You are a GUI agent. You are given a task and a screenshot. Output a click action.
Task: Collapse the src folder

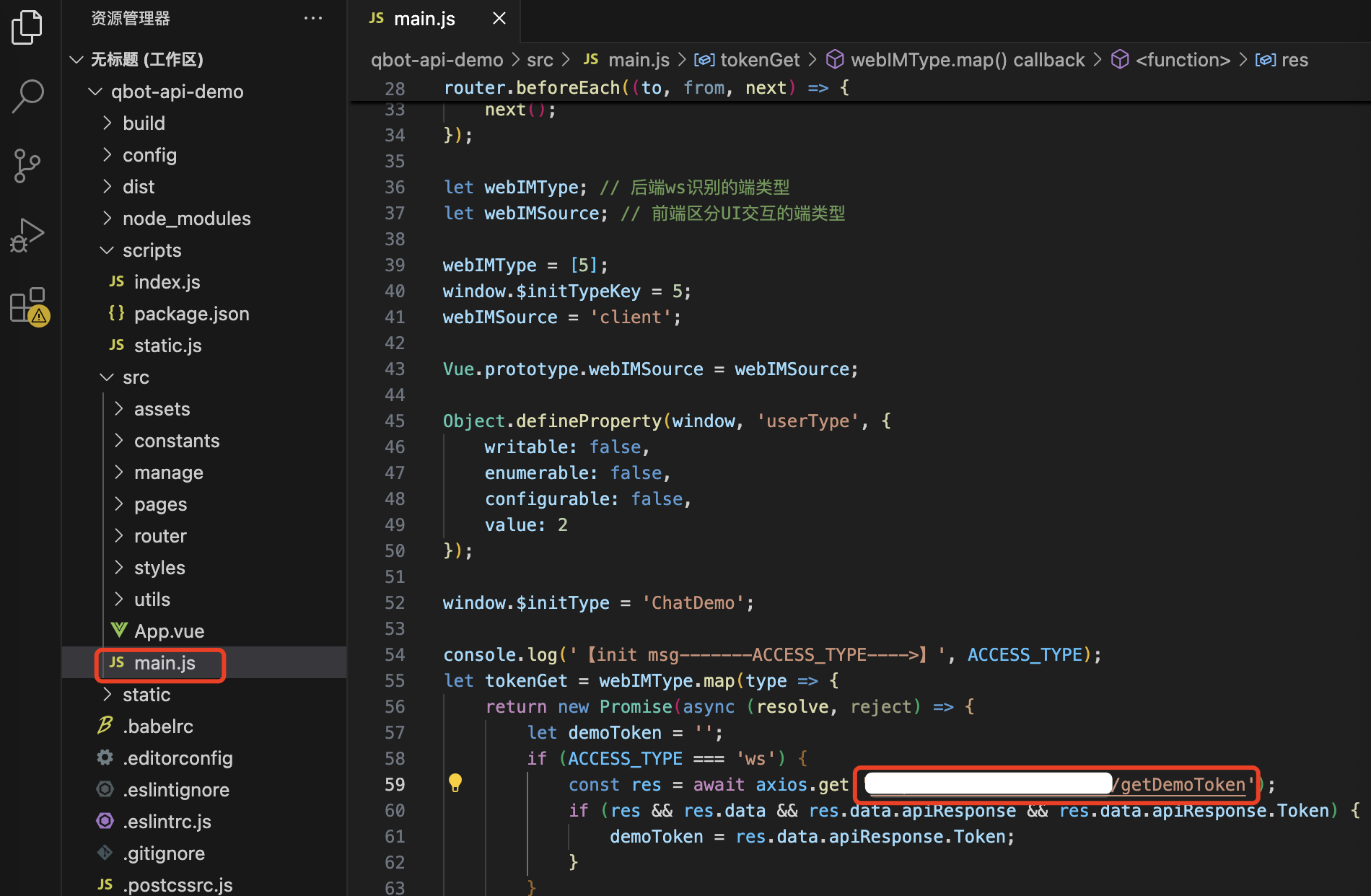click(x=136, y=377)
